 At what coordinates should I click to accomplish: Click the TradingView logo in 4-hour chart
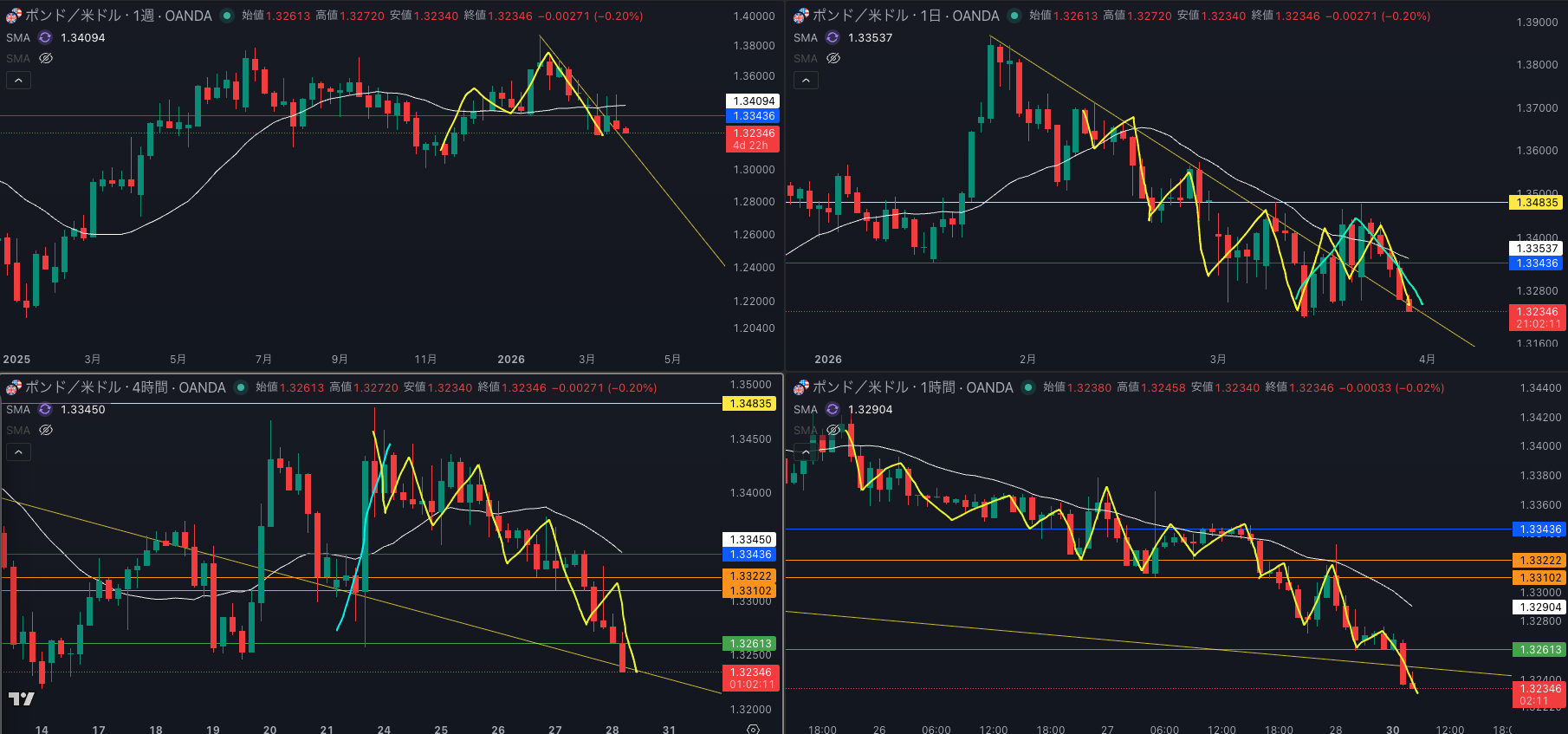pyautogui.click(x=22, y=698)
